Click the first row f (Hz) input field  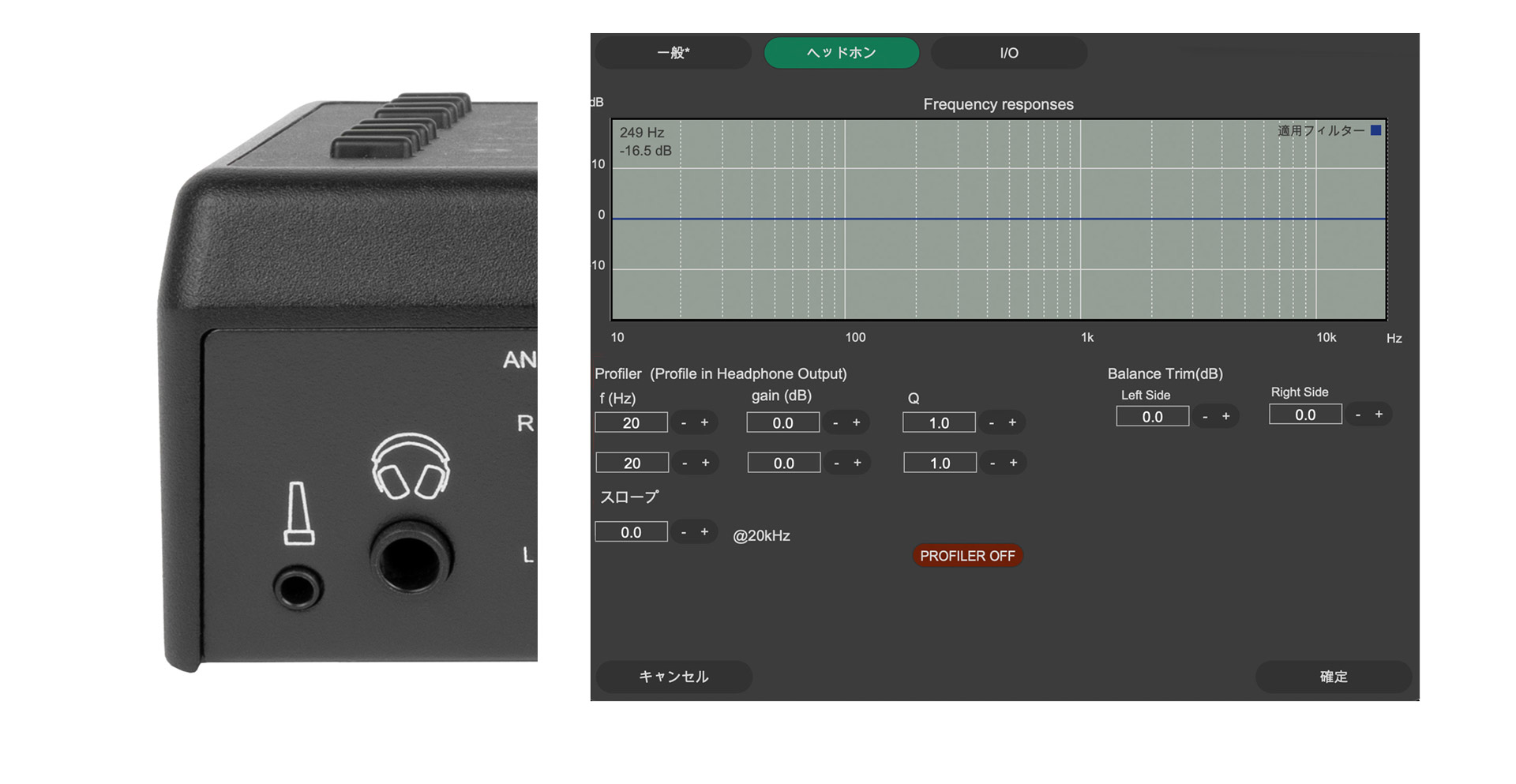(x=631, y=422)
